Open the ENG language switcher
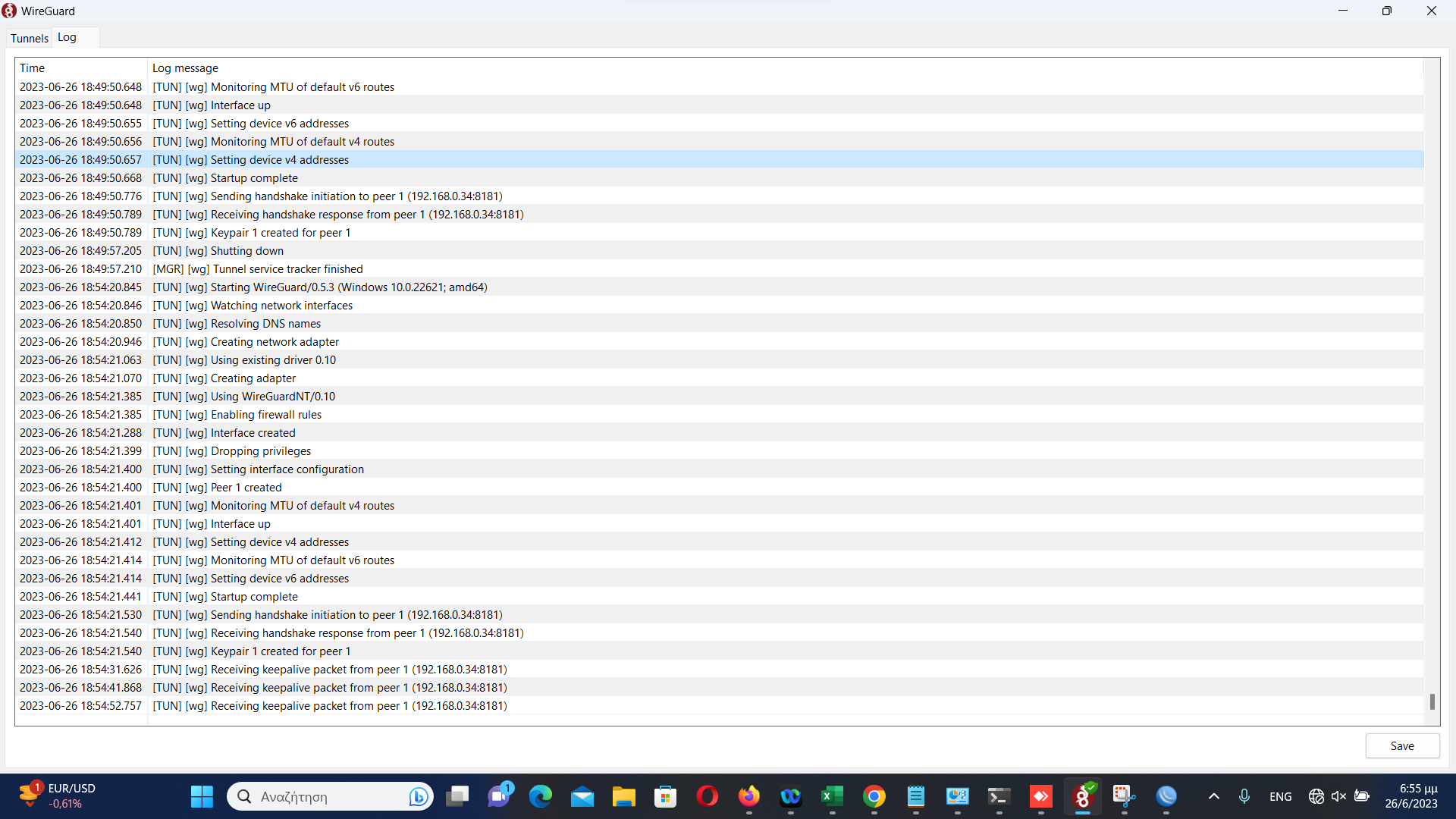 tap(1280, 796)
